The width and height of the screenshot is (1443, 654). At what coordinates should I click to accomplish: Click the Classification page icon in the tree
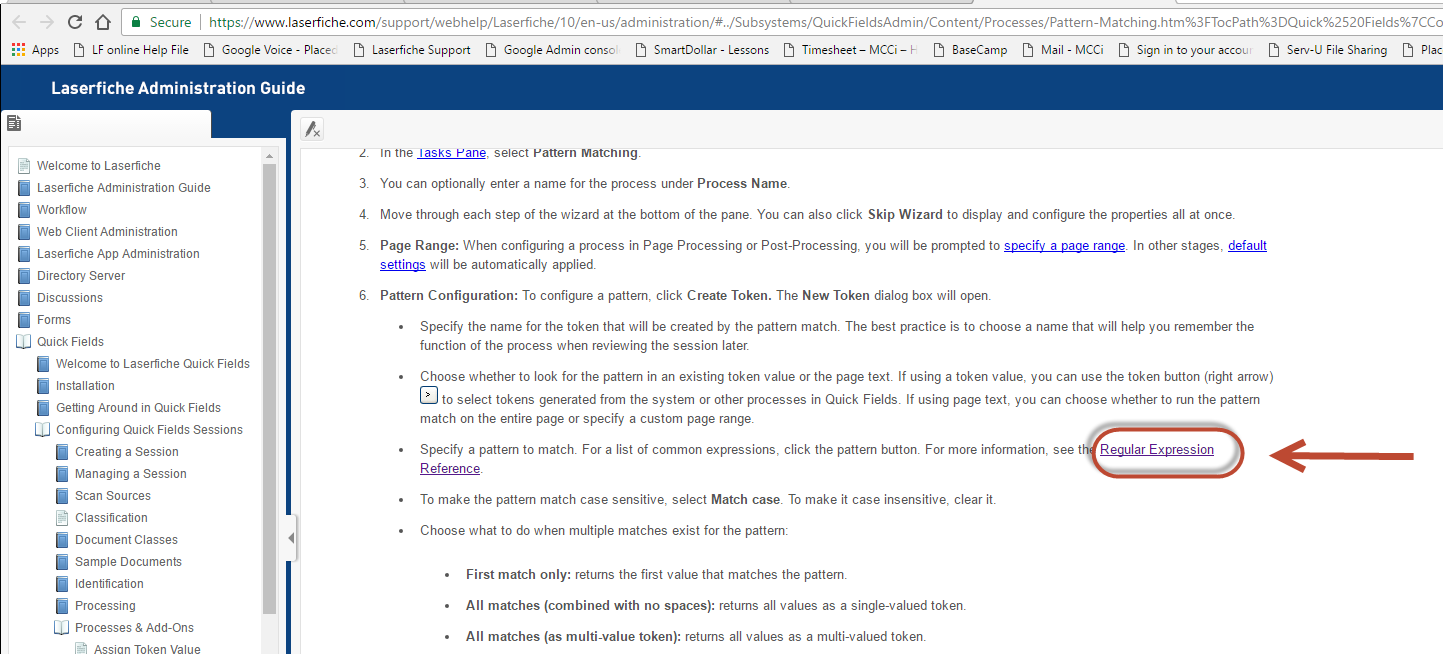[x=62, y=518]
